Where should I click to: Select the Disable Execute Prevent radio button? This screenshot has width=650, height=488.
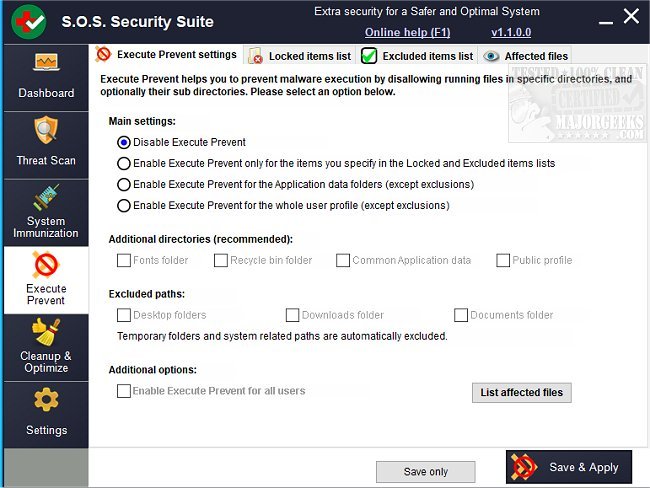(x=124, y=142)
